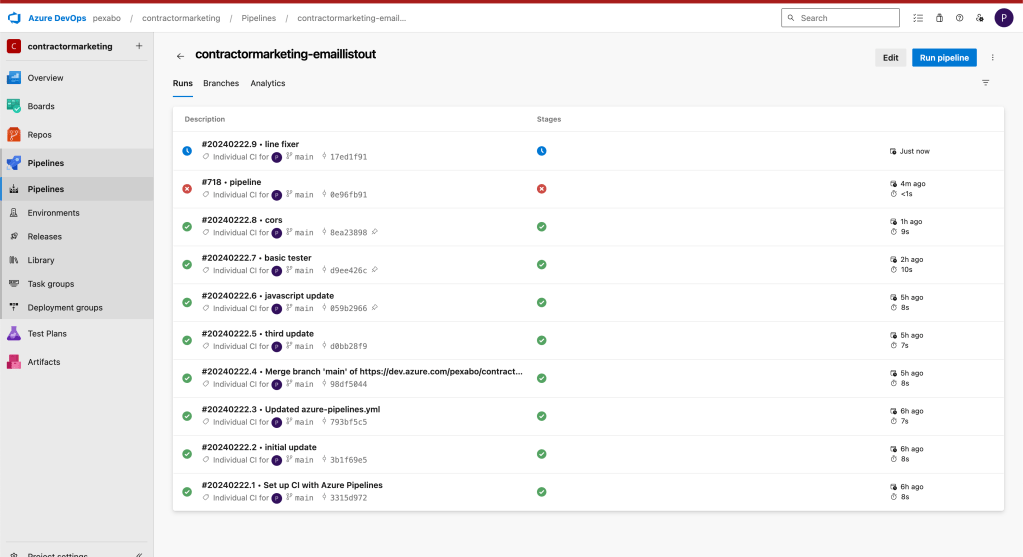Image resolution: width=1023 pixels, height=557 pixels.
Task: Open the marketplace shopping bag icon
Action: (x=939, y=18)
